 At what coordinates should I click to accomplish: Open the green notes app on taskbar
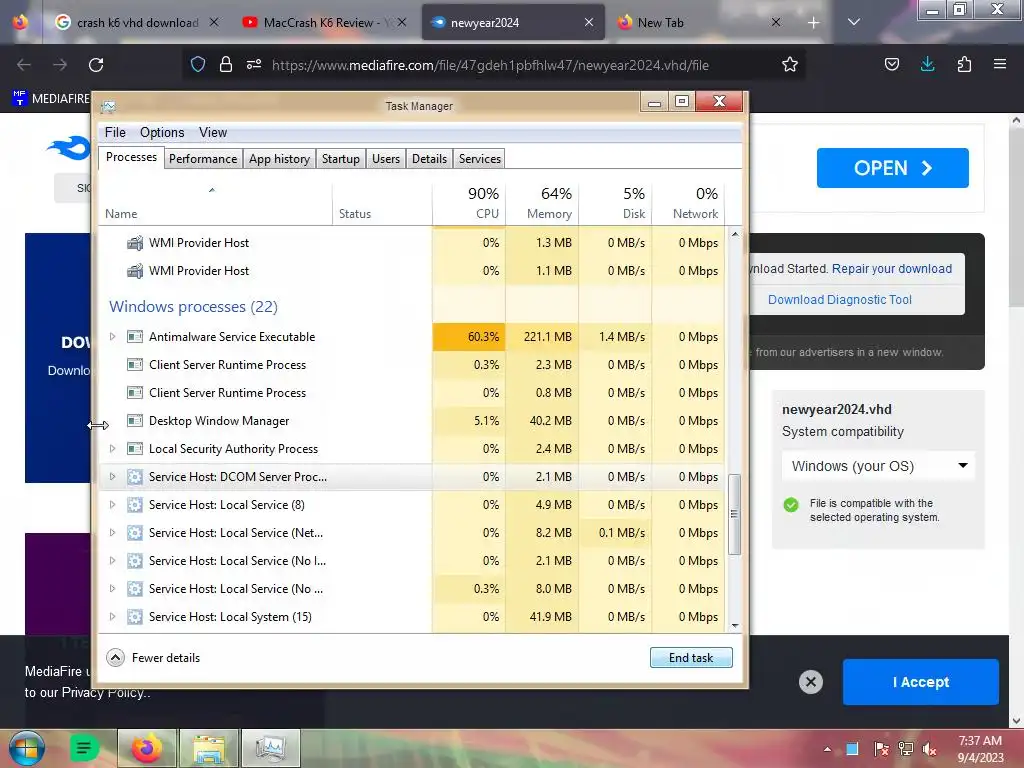point(84,748)
